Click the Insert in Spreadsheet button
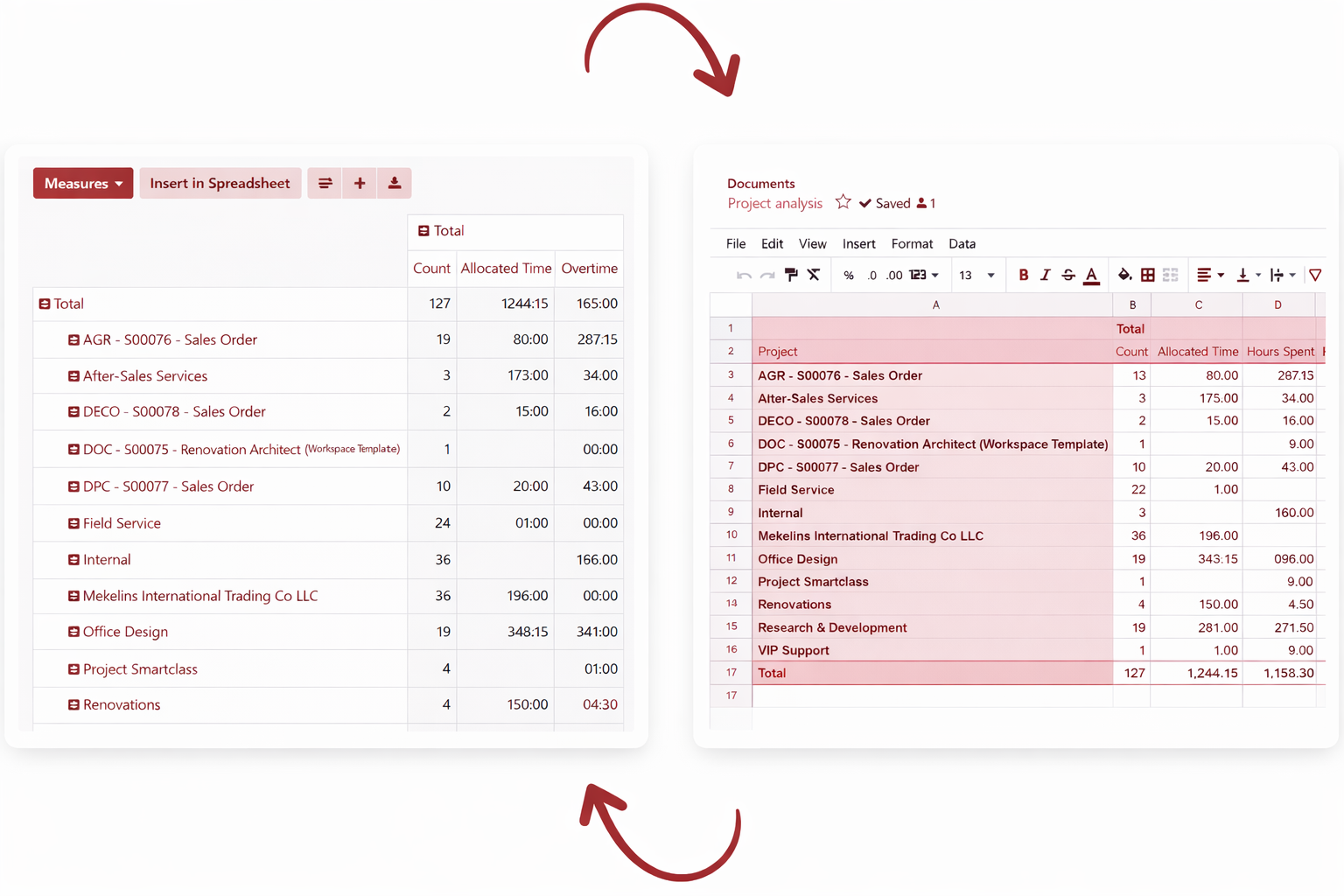This screenshot has width=1344, height=896. click(220, 183)
